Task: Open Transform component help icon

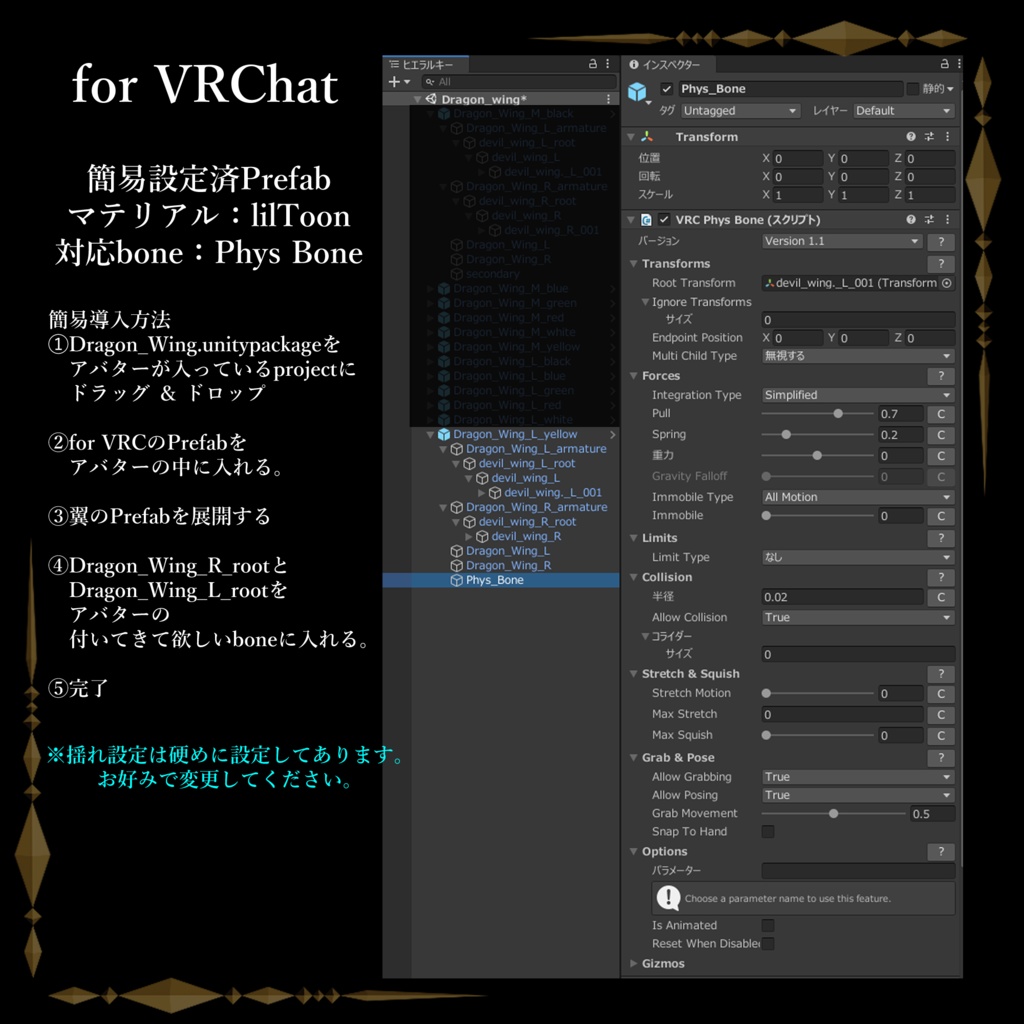Action: (x=910, y=136)
